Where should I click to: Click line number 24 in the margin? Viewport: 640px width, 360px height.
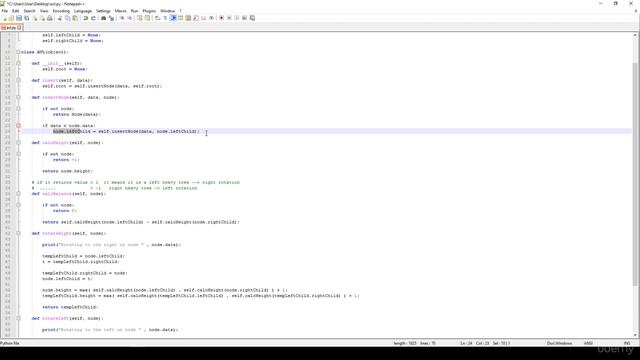pyautogui.click(x=8, y=131)
